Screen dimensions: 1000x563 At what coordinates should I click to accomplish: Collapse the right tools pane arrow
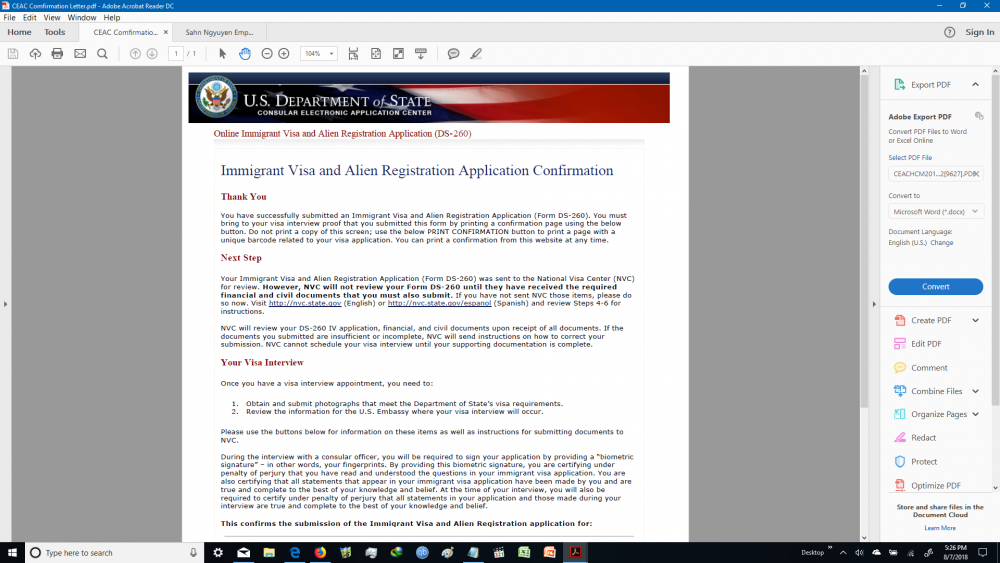tap(874, 304)
